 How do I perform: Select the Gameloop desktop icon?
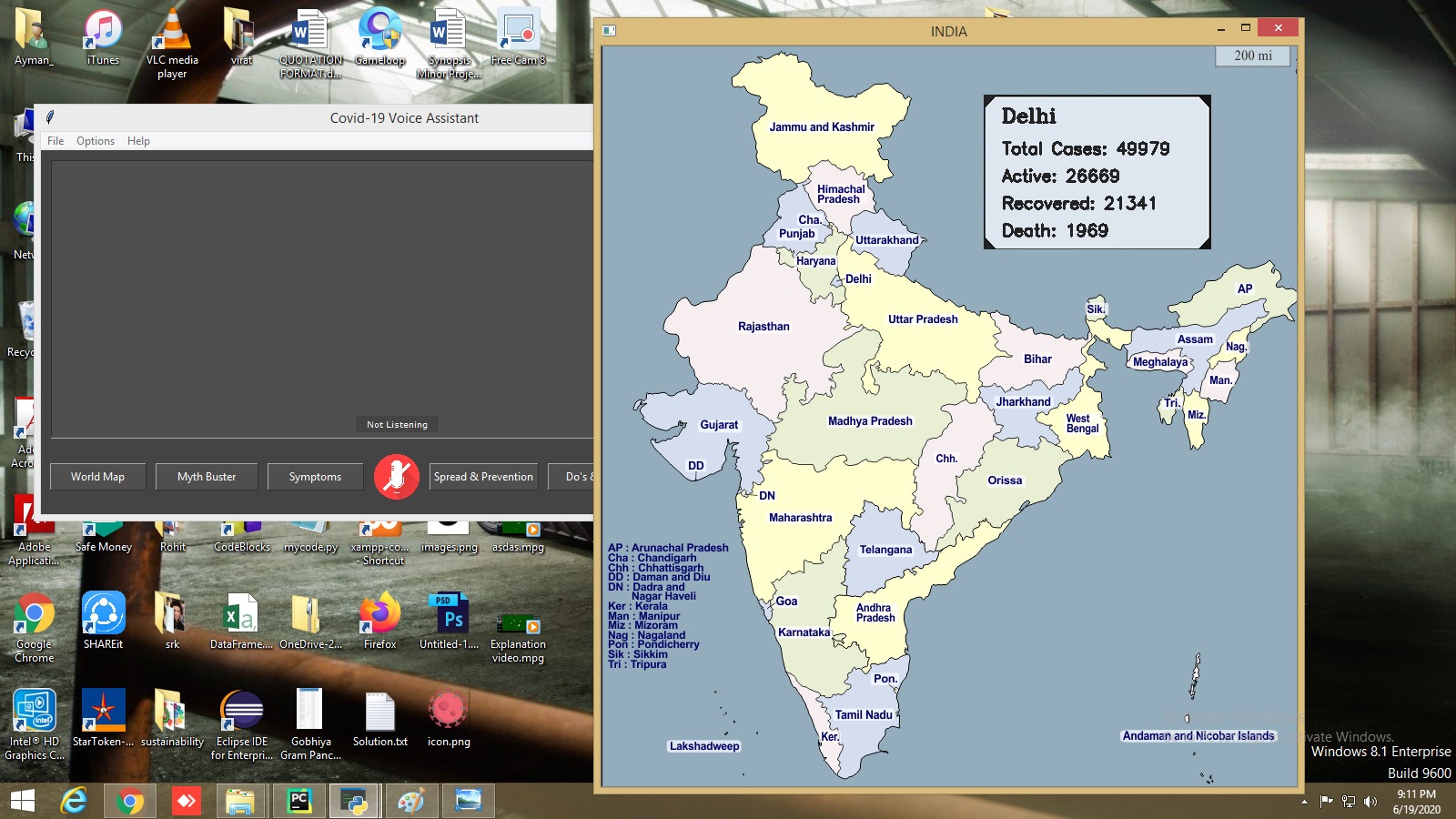(x=380, y=38)
